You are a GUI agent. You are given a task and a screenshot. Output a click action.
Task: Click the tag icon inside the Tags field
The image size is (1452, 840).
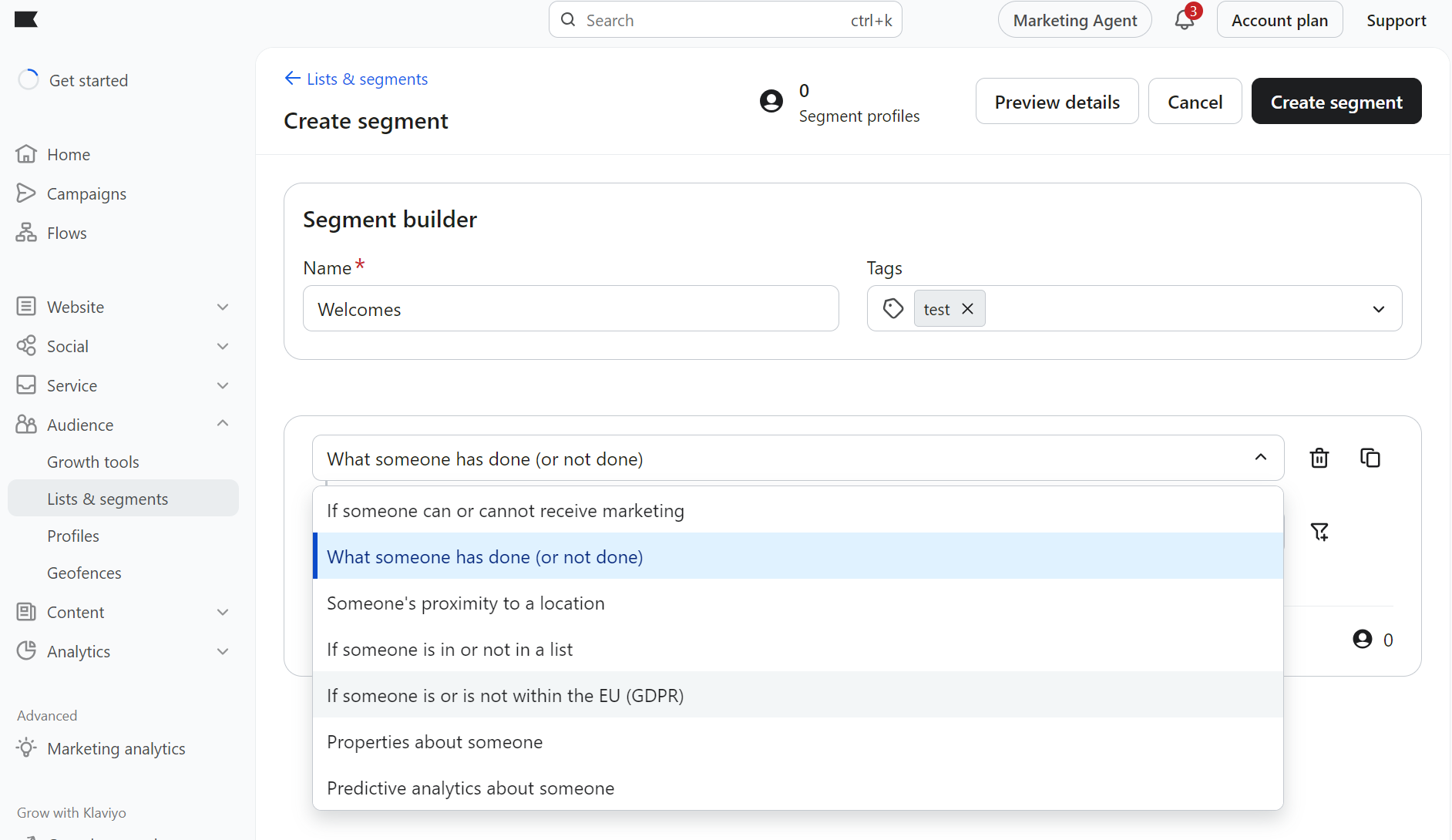(892, 308)
